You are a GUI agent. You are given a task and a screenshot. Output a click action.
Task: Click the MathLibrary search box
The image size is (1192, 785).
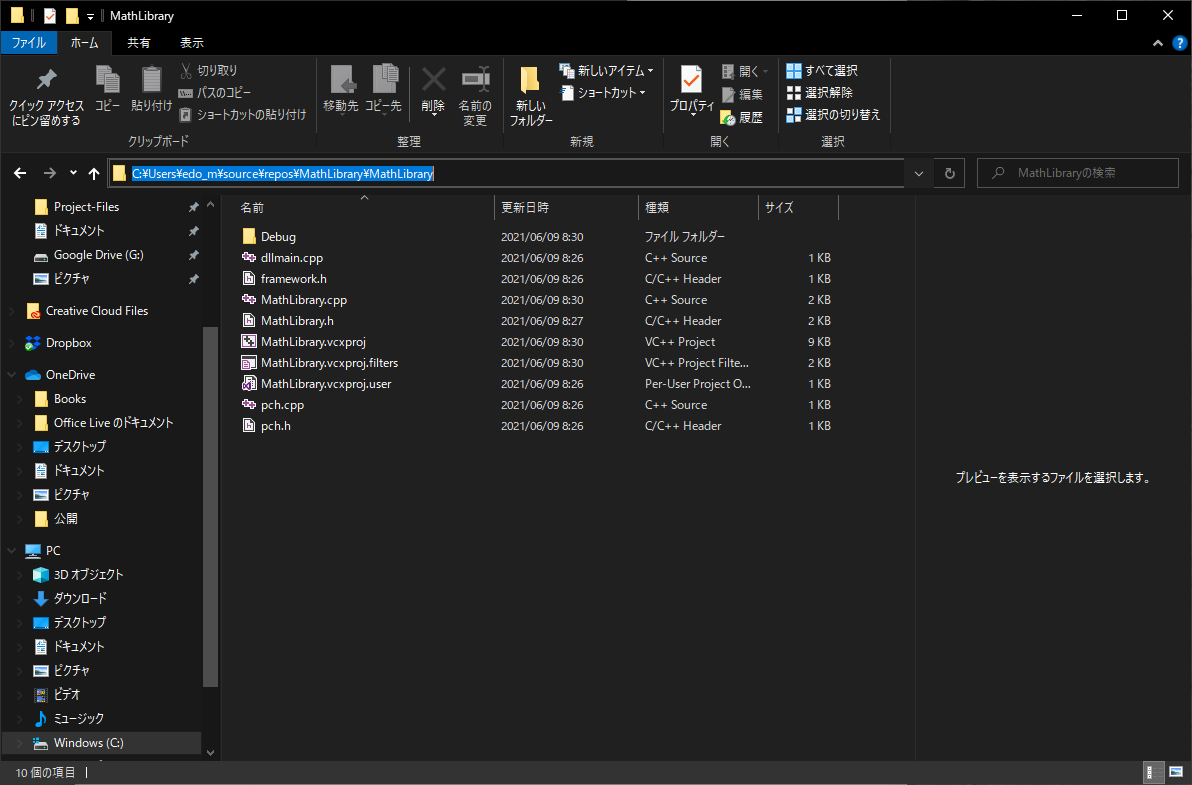[1077, 173]
